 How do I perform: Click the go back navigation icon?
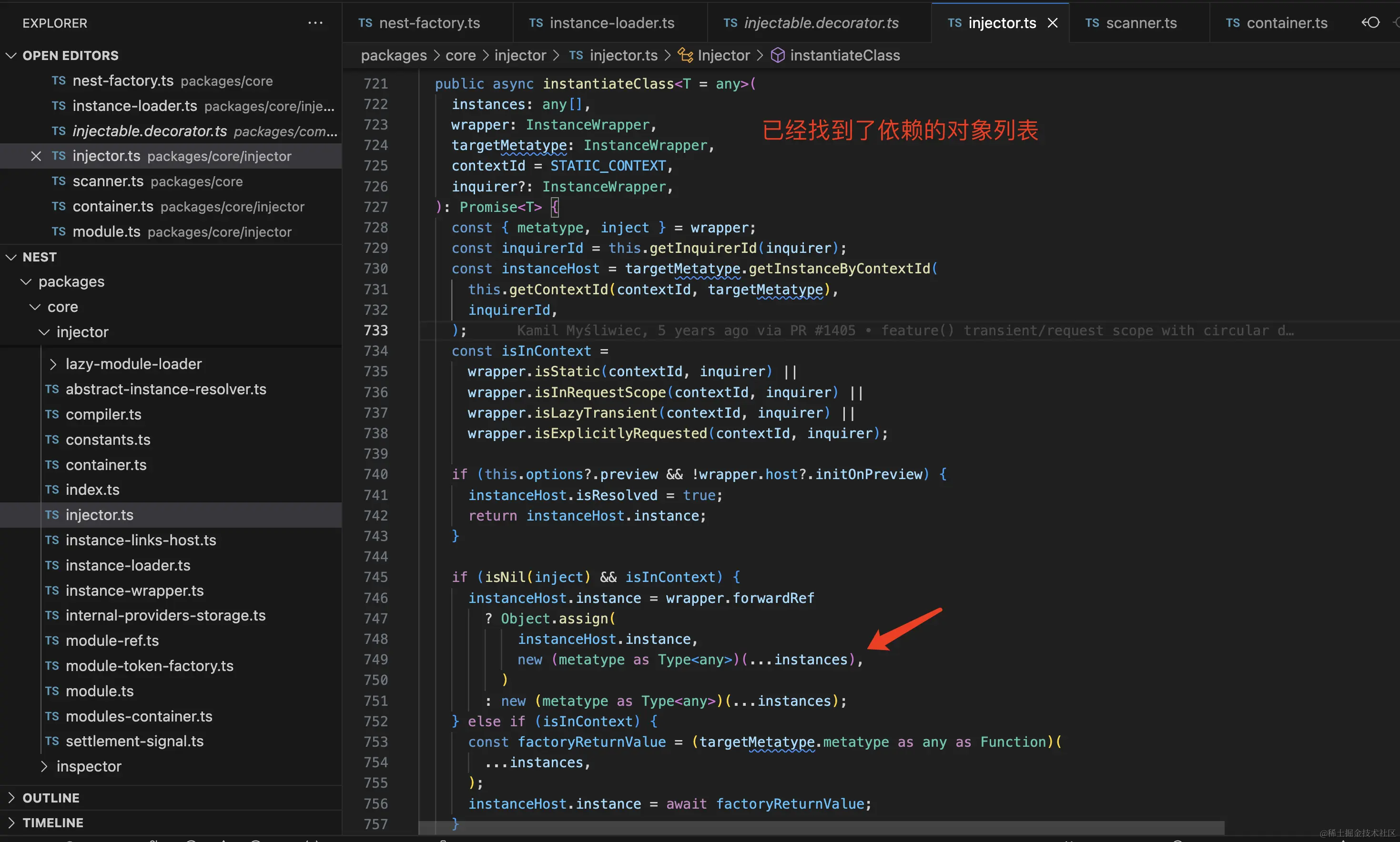1370,23
